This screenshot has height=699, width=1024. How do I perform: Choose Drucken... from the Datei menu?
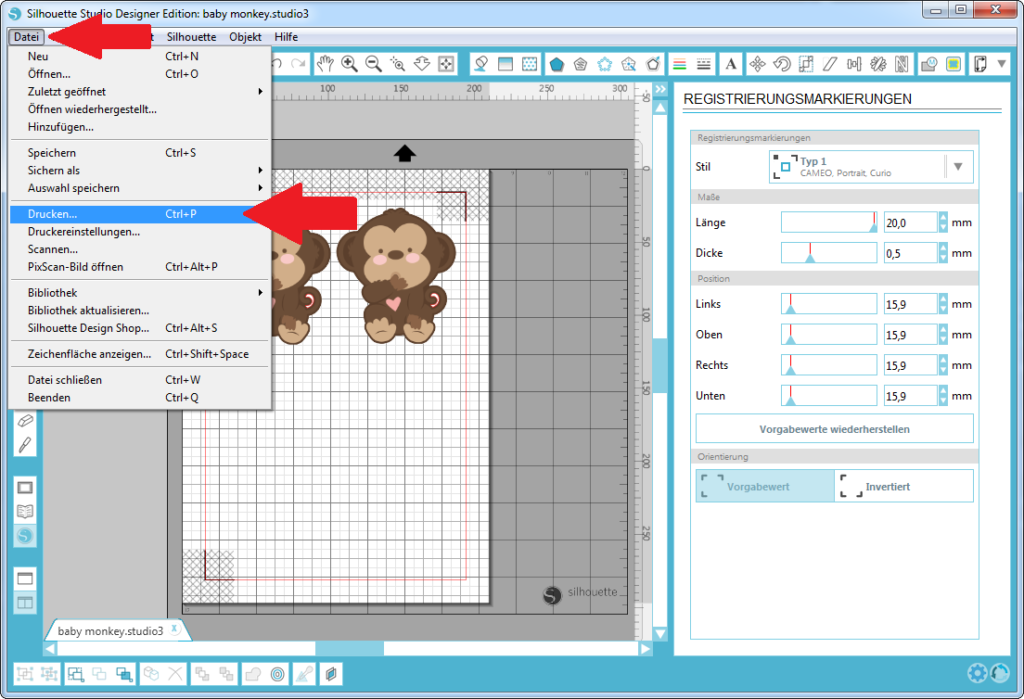(52, 214)
